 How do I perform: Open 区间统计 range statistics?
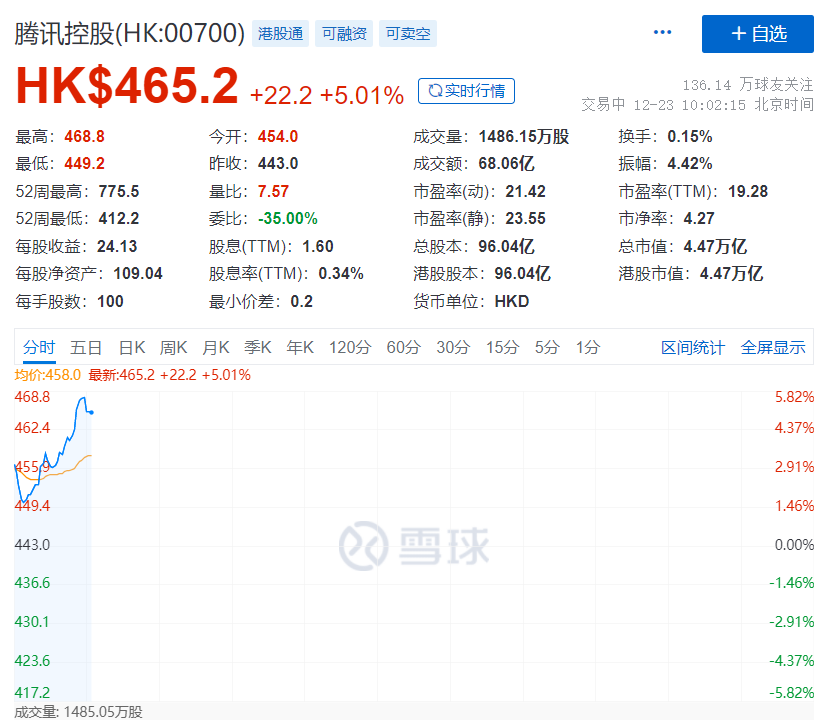(x=692, y=347)
